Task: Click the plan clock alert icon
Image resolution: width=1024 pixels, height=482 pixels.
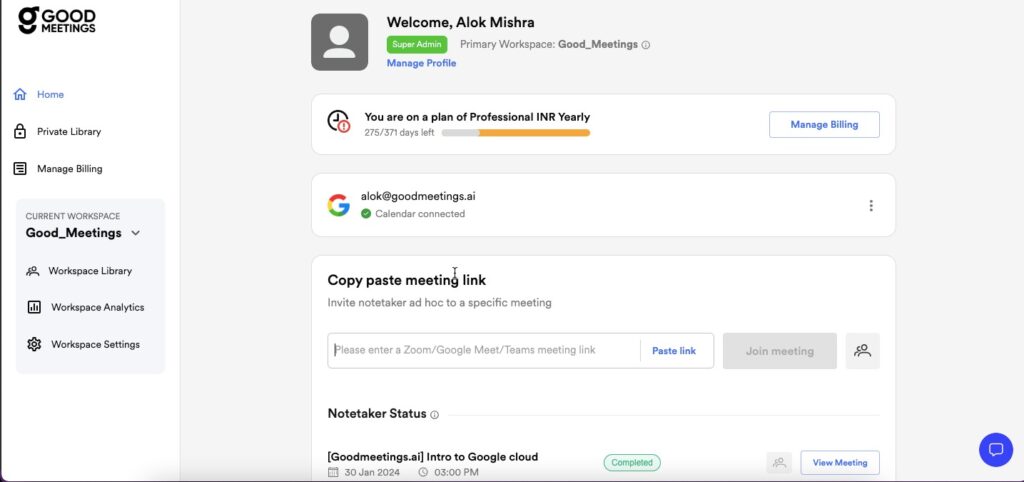Action: (339, 122)
